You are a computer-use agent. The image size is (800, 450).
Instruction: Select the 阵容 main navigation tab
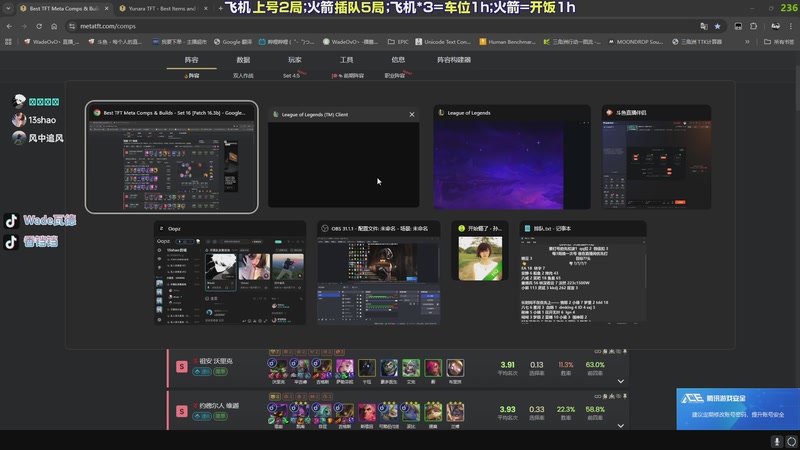(191, 60)
